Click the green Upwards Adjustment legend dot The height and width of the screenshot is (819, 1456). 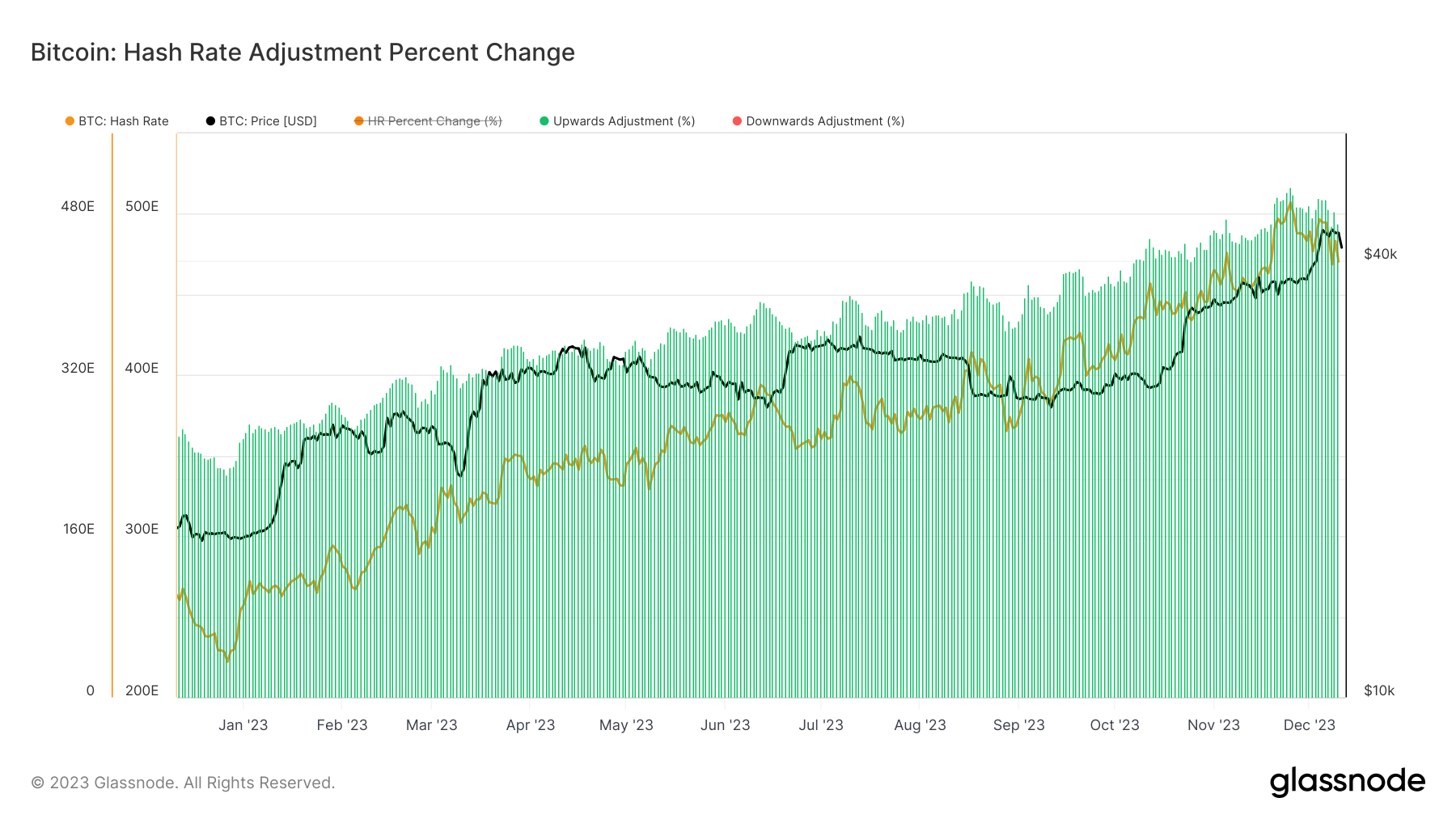544,121
